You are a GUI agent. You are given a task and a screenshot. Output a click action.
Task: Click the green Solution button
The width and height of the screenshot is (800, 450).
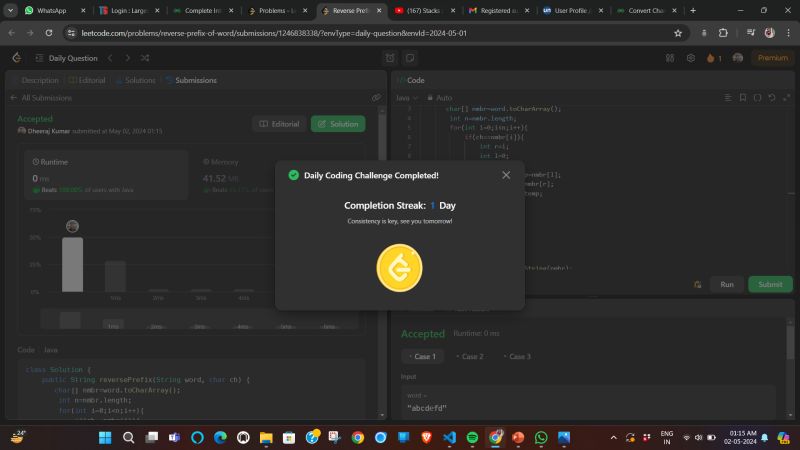click(338, 124)
